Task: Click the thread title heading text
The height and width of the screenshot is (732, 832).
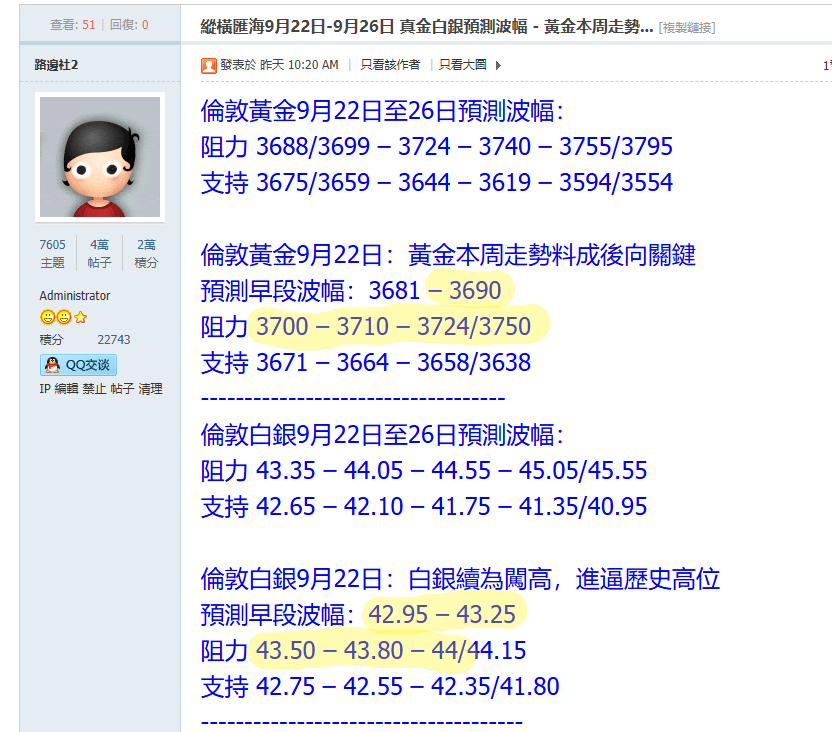Action: click(427, 26)
